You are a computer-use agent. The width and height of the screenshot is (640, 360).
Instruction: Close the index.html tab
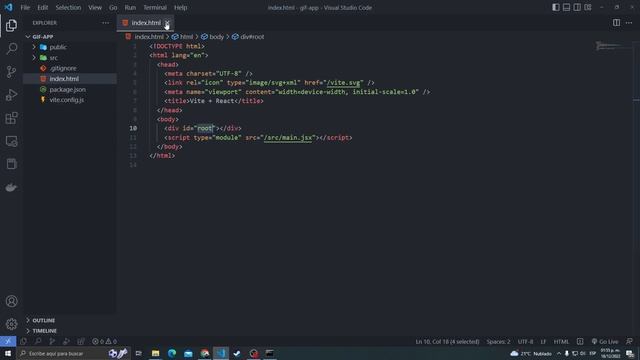point(167,23)
